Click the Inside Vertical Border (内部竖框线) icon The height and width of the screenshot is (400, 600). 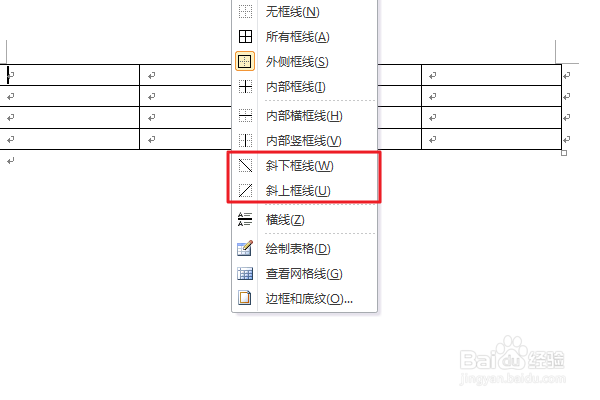(x=245, y=140)
